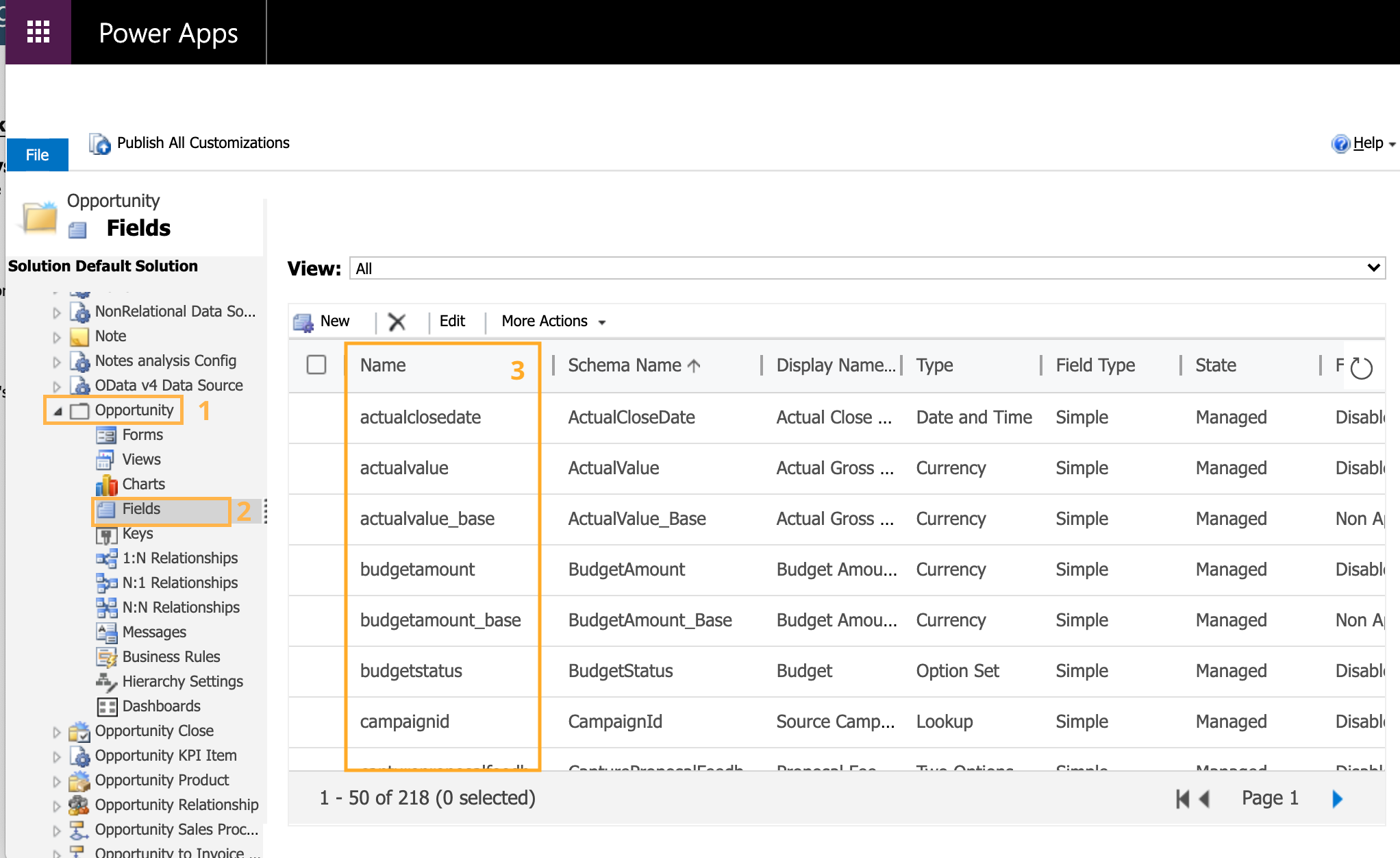1400x858 pixels.
Task: Select Business Rules in the tree
Action: coord(171,657)
